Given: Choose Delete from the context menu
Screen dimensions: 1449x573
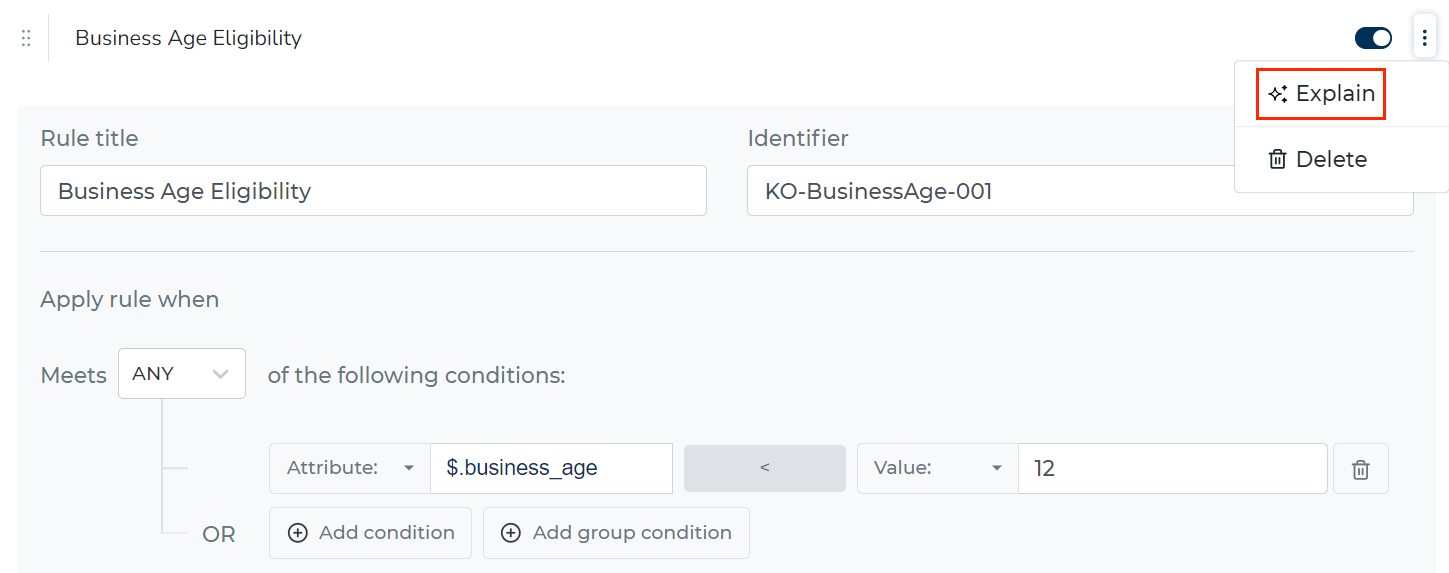Looking at the screenshot, I should point(1318,159).
